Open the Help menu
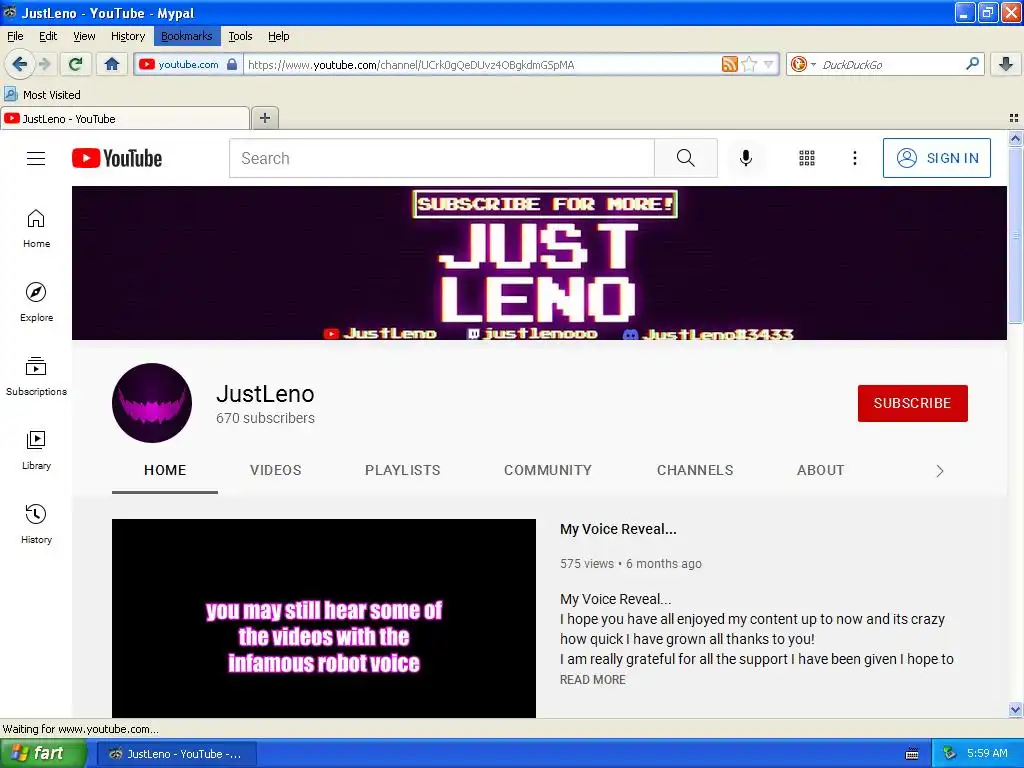The height and width of the screenshot is (768, 1024). click(x=278, y=36)
